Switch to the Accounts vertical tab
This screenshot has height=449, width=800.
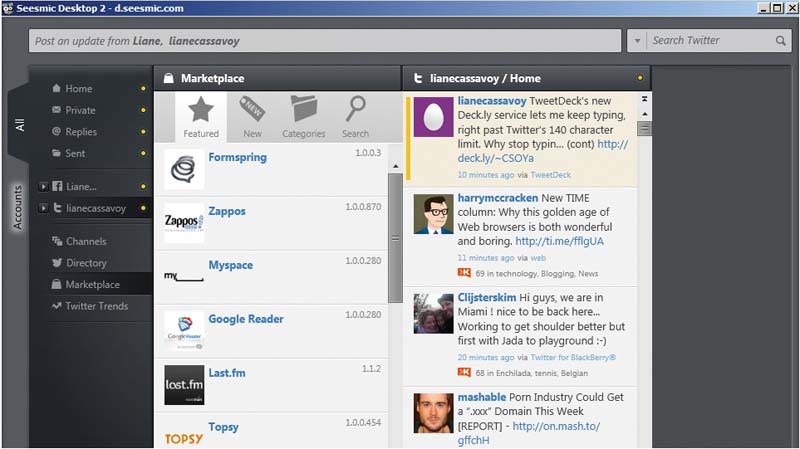point(17,206)
